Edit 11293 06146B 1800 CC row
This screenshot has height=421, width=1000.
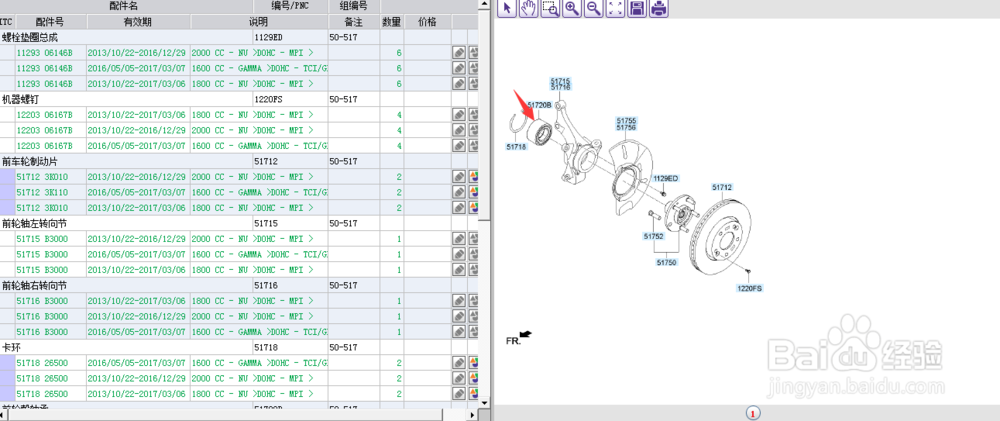pyautogui.click(x=459, y=84)
